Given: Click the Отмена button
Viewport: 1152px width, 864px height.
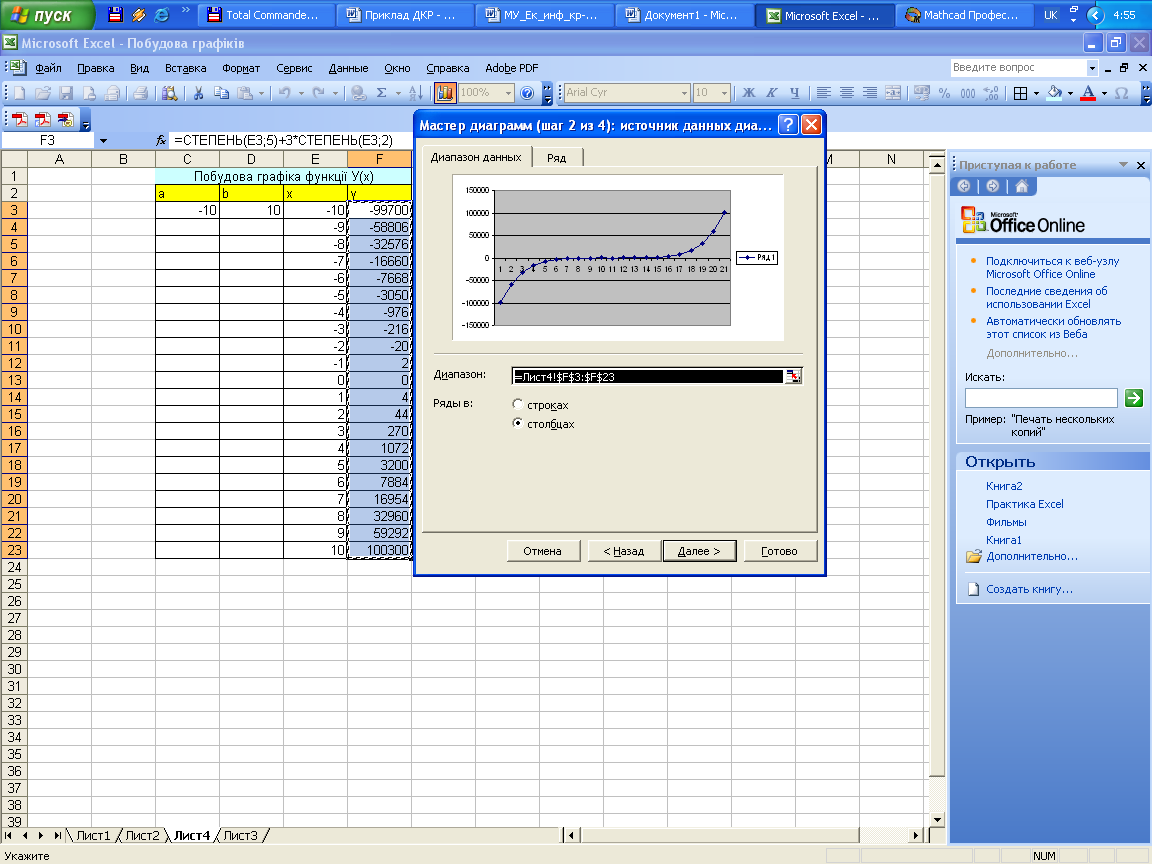Looking at the screenshot, I should coord(542,551).
